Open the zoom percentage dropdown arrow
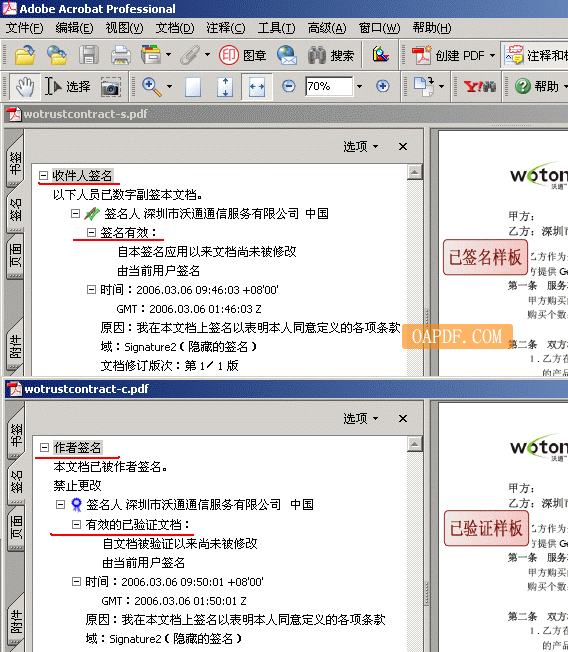The height and width of the screenshot is (652, 568). pos(359,86)
